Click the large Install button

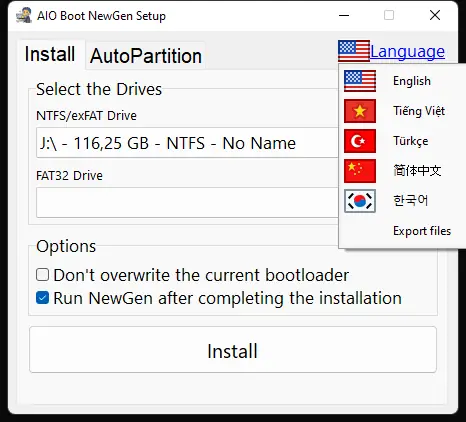coord(233,350)
